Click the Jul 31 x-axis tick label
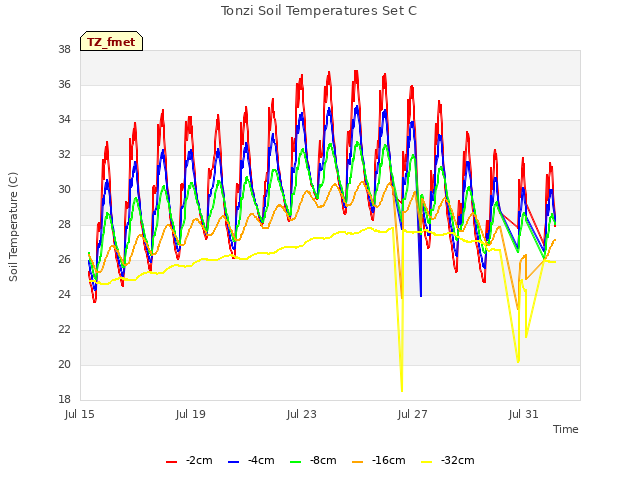The height and width of the screenshot is (480, 640). click(524, 414)
